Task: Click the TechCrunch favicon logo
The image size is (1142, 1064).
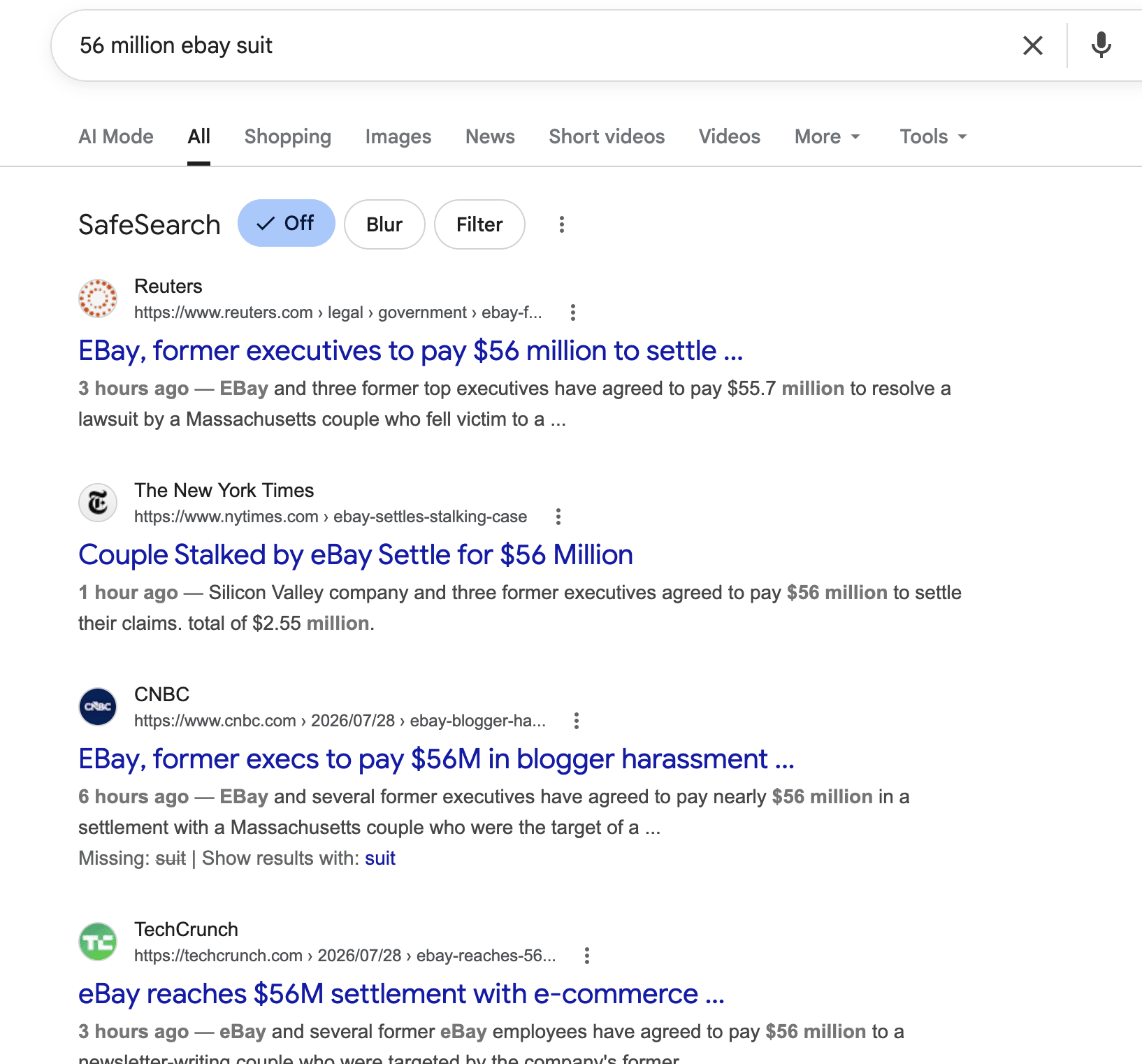Action: (98, 942)
